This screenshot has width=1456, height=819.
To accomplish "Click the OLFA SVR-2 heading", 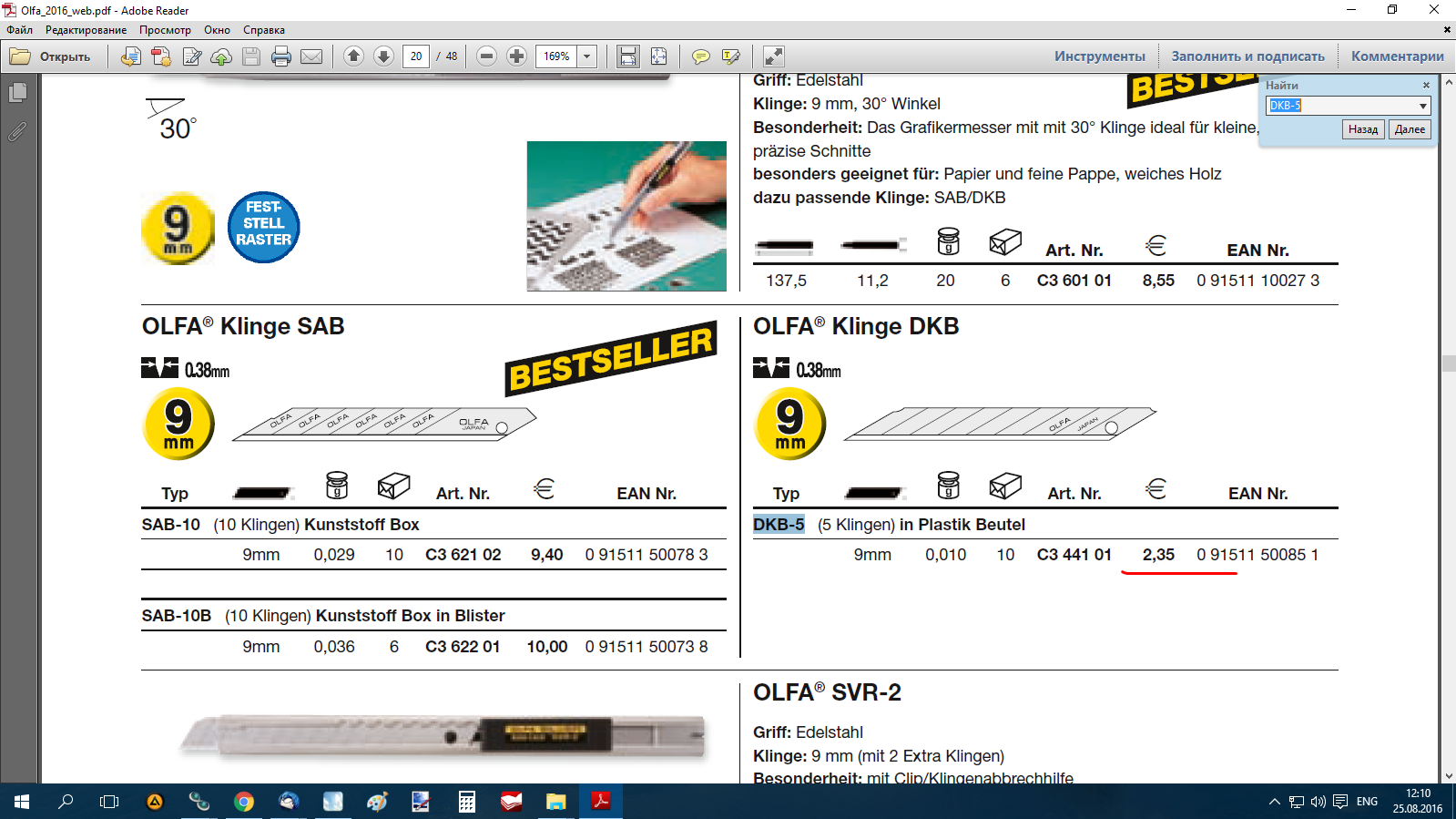I will [x=827, y=693].
